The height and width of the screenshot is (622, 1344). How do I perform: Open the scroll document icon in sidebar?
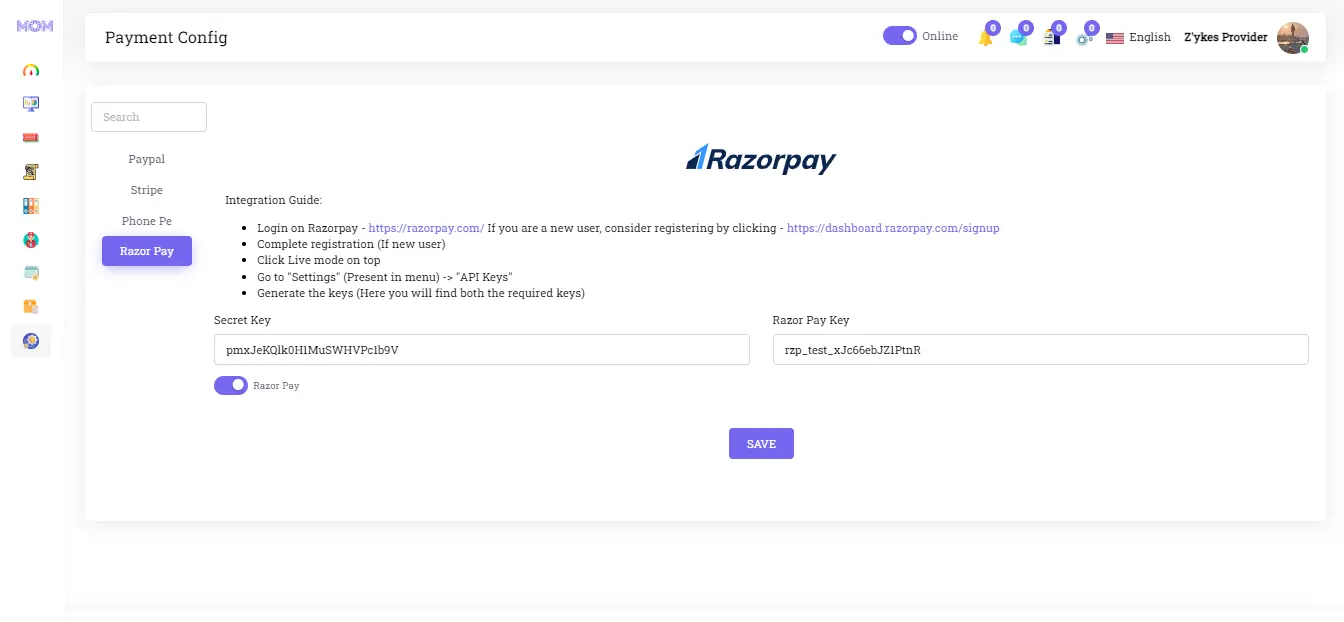[31, 172]
